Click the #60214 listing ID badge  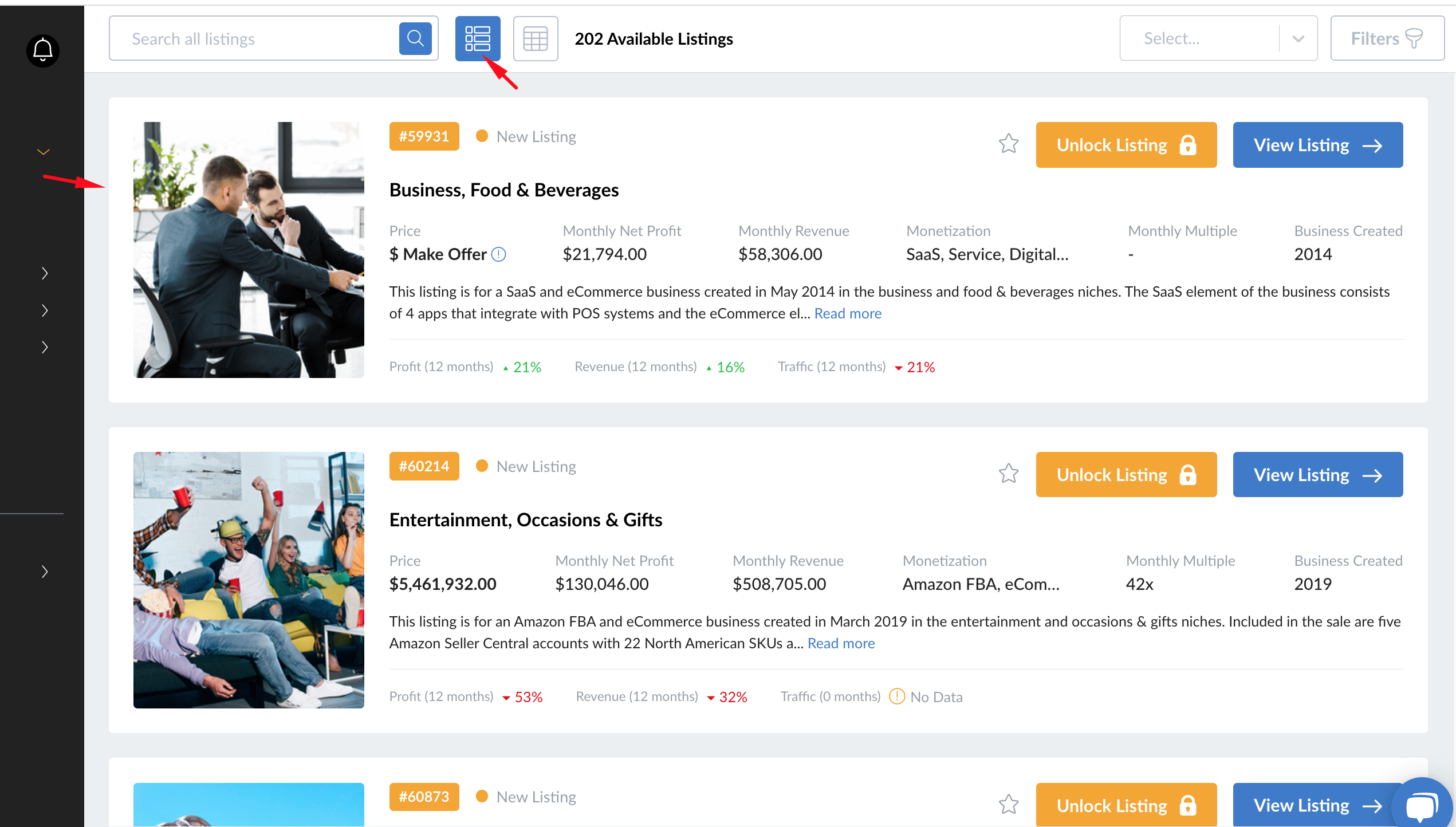coord(424,466)
